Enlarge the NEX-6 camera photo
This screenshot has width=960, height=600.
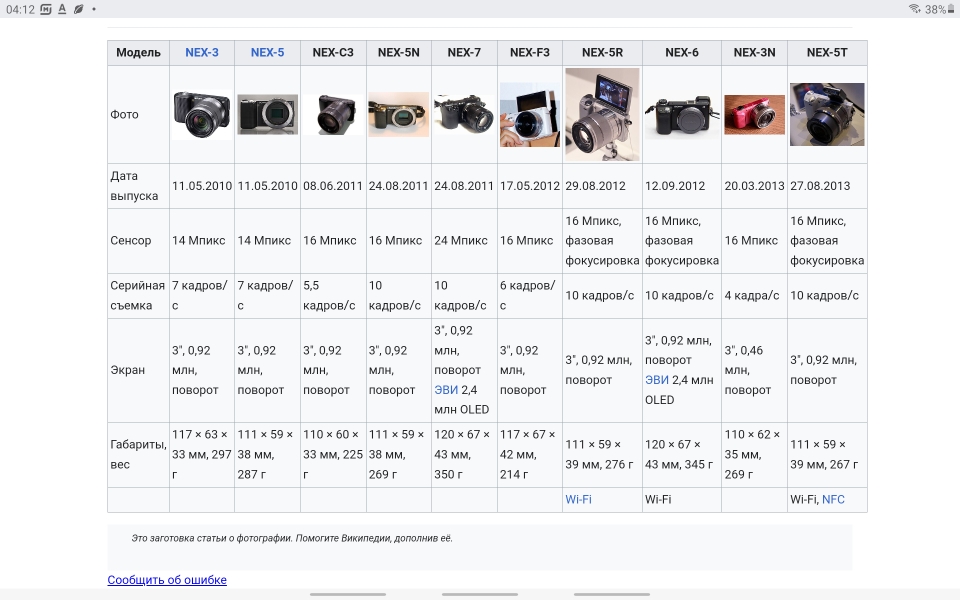[x=681, y=116]
